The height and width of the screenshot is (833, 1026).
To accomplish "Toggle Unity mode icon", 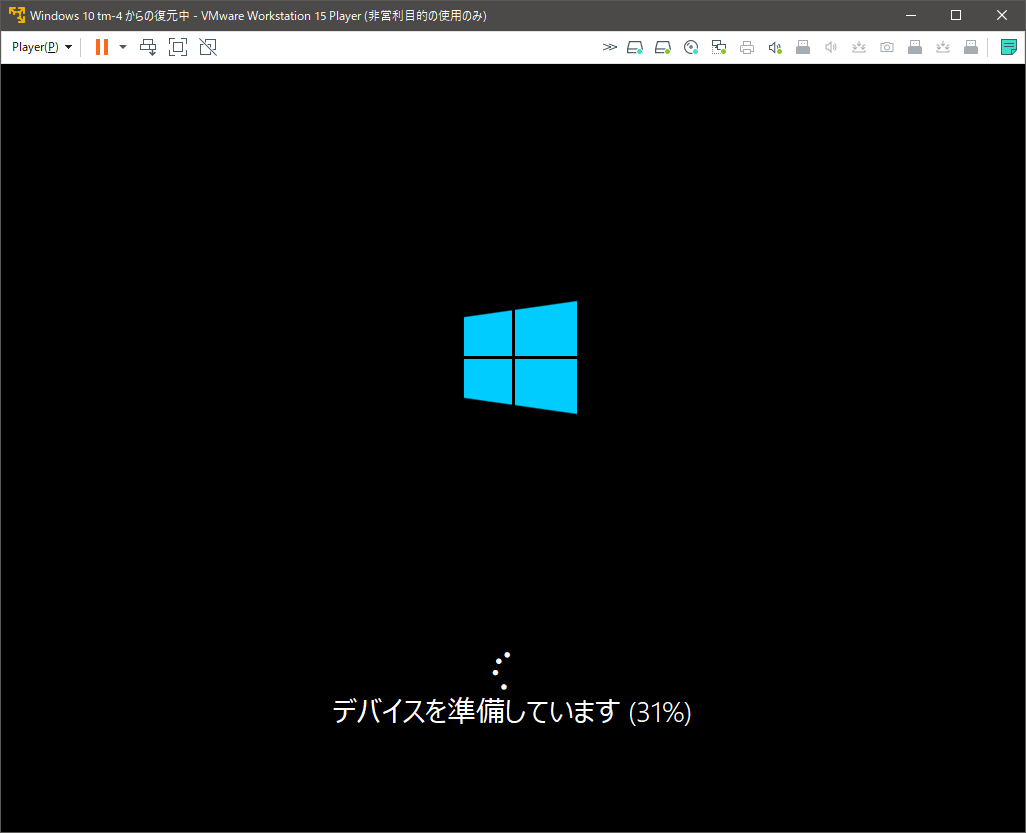I will pyautogui.click(x=208, y=47).
